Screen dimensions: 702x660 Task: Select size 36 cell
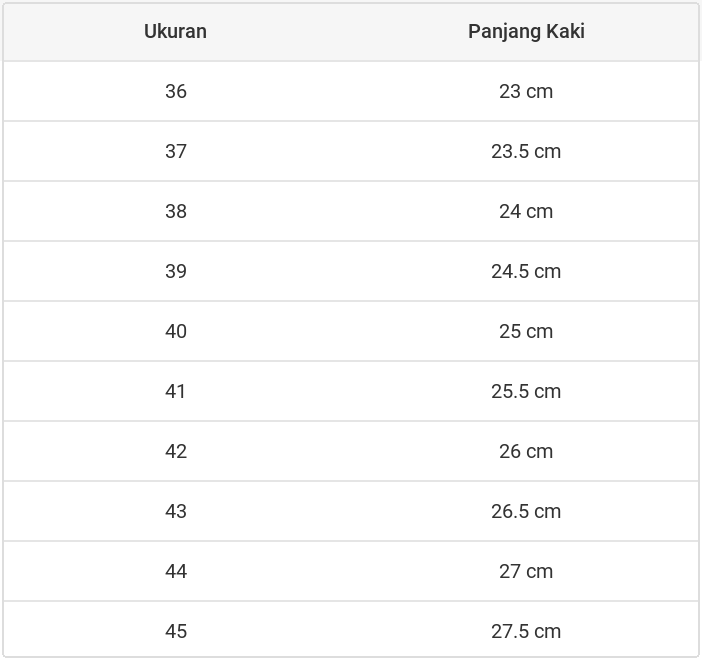pyautogui.click(x=176, y=91)
